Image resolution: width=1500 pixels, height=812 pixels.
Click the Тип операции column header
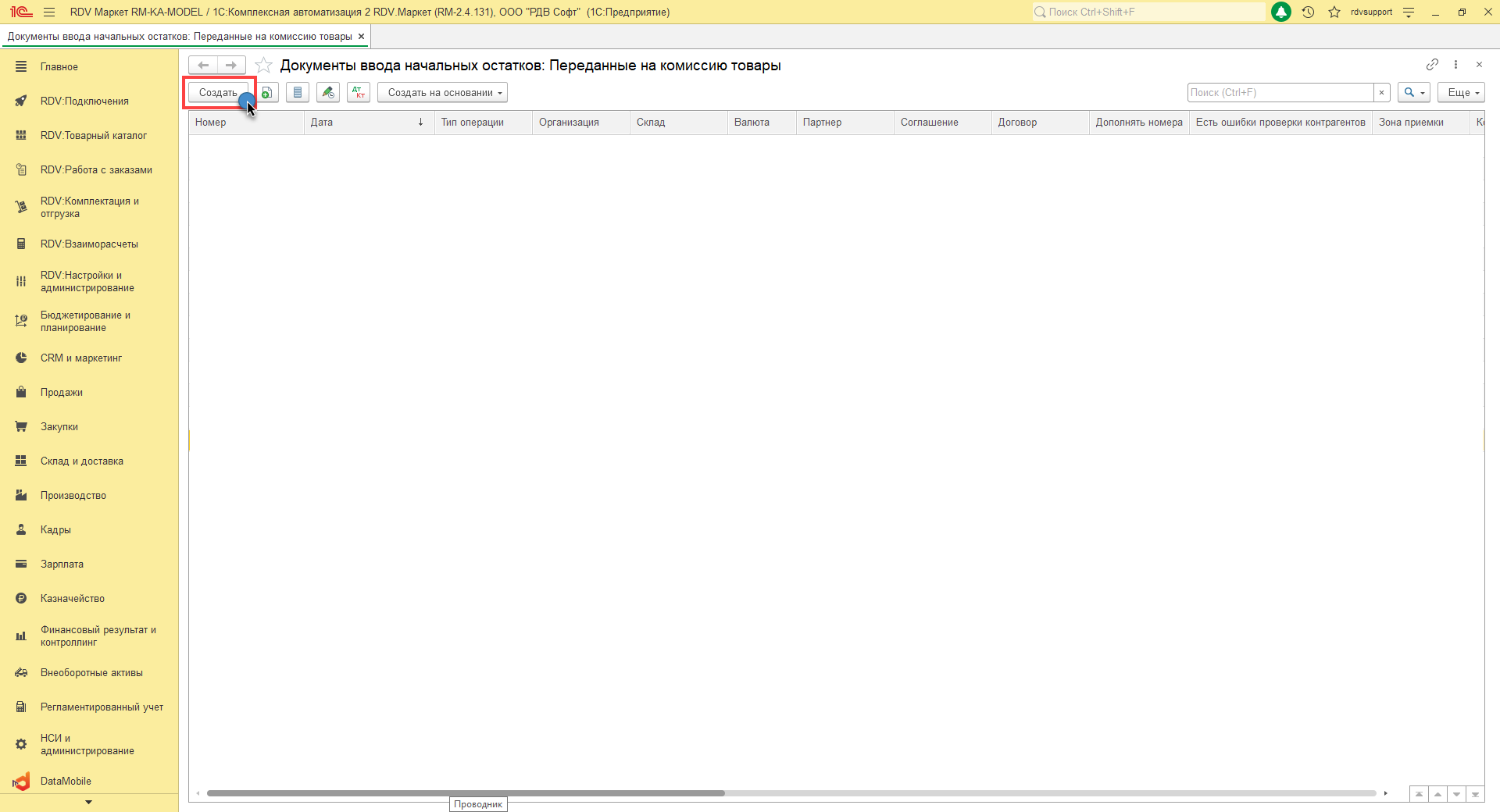484,123
